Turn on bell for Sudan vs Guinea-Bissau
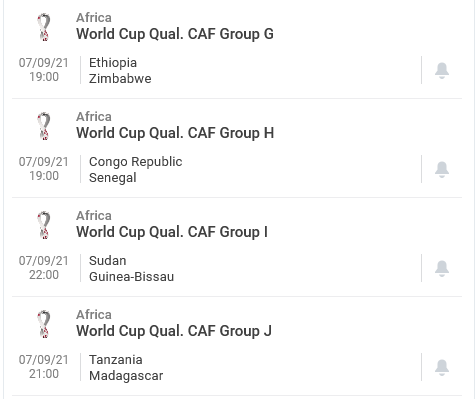This screenshot has height=399, width=475. (442, 268)
